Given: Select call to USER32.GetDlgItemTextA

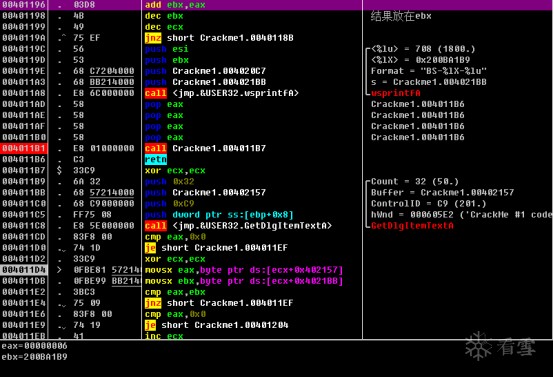Looking at the screenshot, I should pos(238,226).
